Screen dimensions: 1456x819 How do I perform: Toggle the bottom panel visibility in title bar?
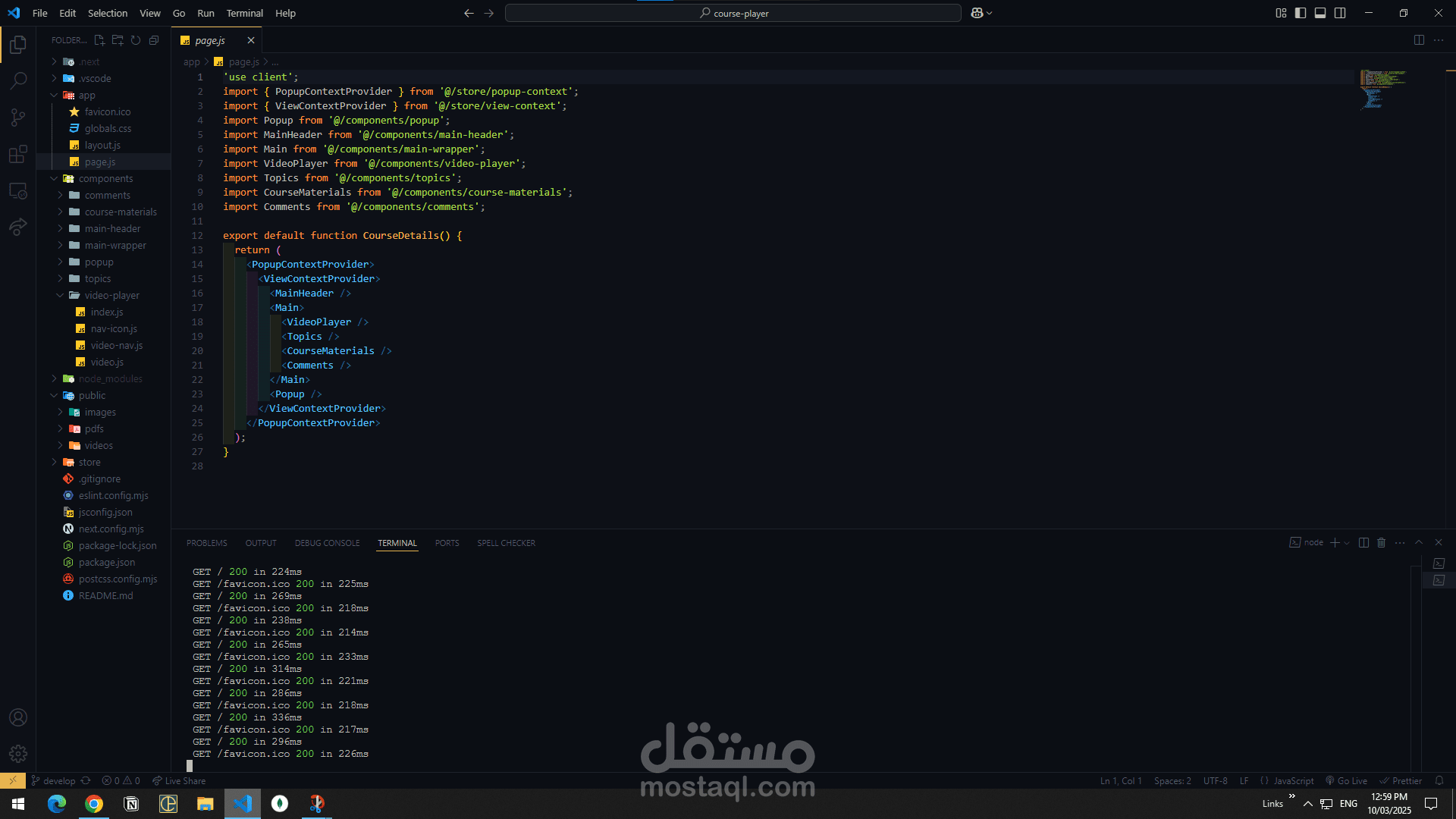click(1320, 13)
